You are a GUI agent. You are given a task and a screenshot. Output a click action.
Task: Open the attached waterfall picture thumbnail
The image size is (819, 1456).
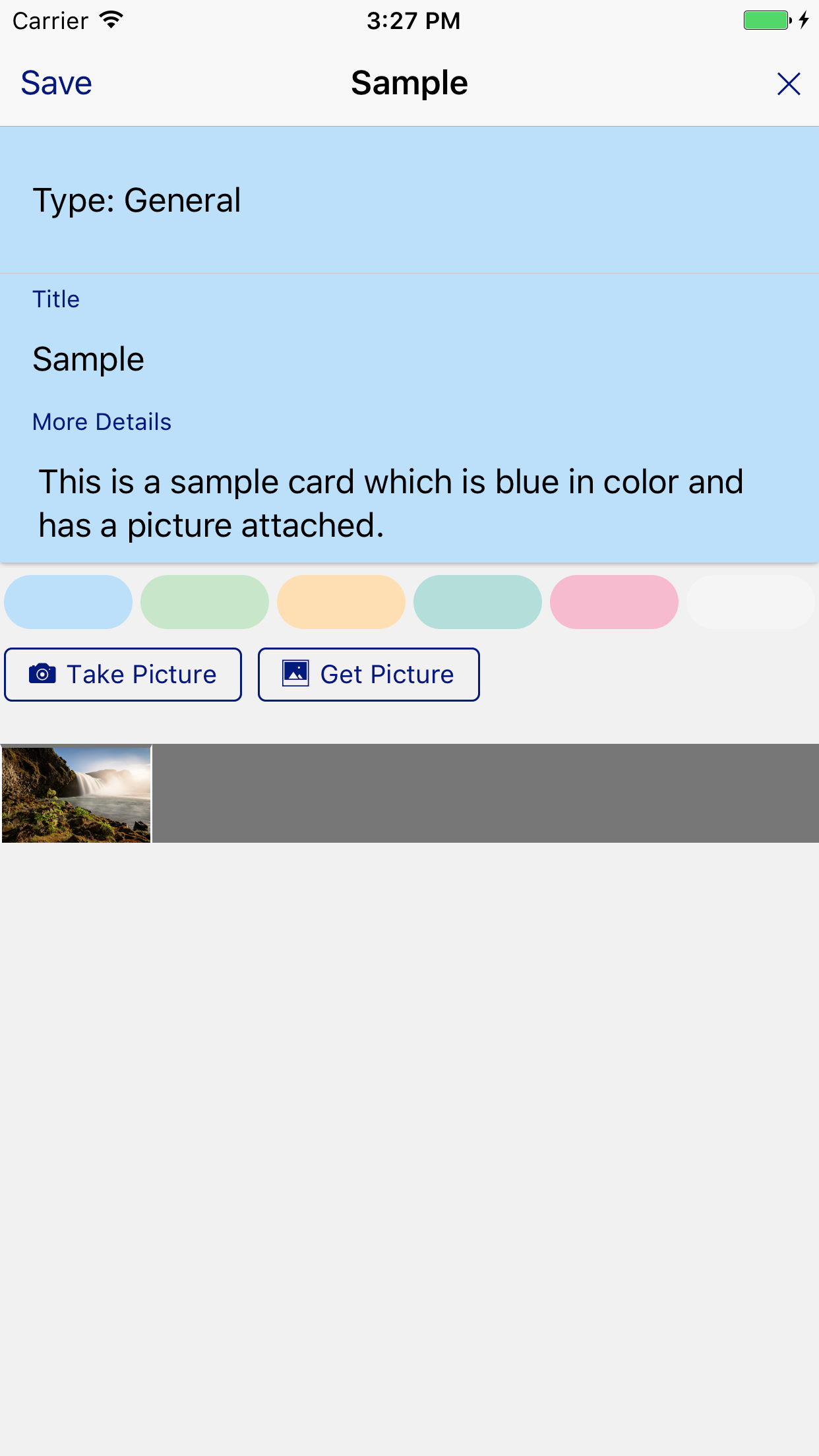[x=76, y=794]
